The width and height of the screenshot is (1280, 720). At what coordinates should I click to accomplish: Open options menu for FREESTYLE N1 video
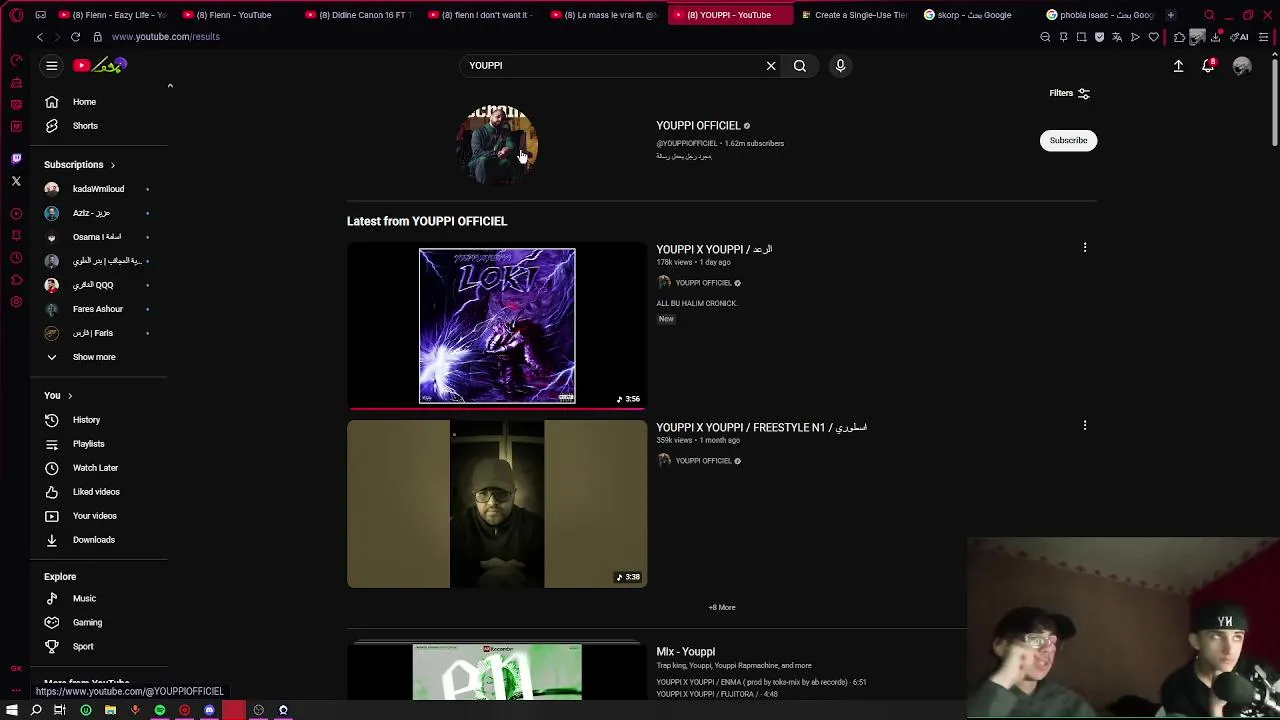(1085, 425)
